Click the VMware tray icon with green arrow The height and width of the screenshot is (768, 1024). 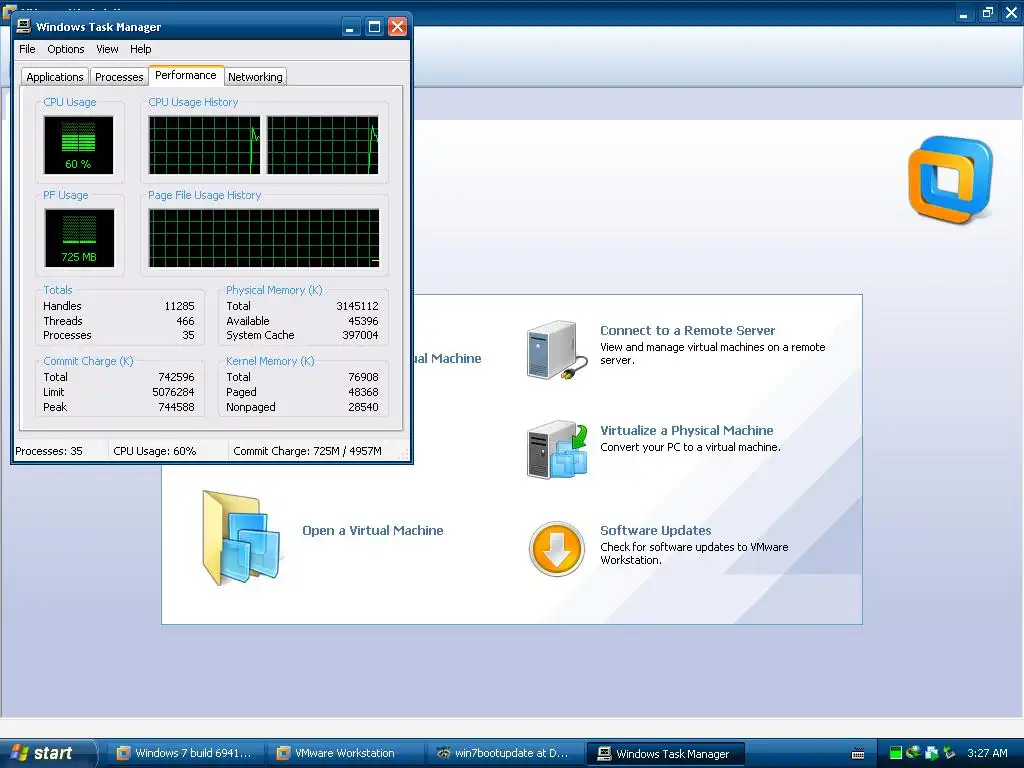click(931, 753)
